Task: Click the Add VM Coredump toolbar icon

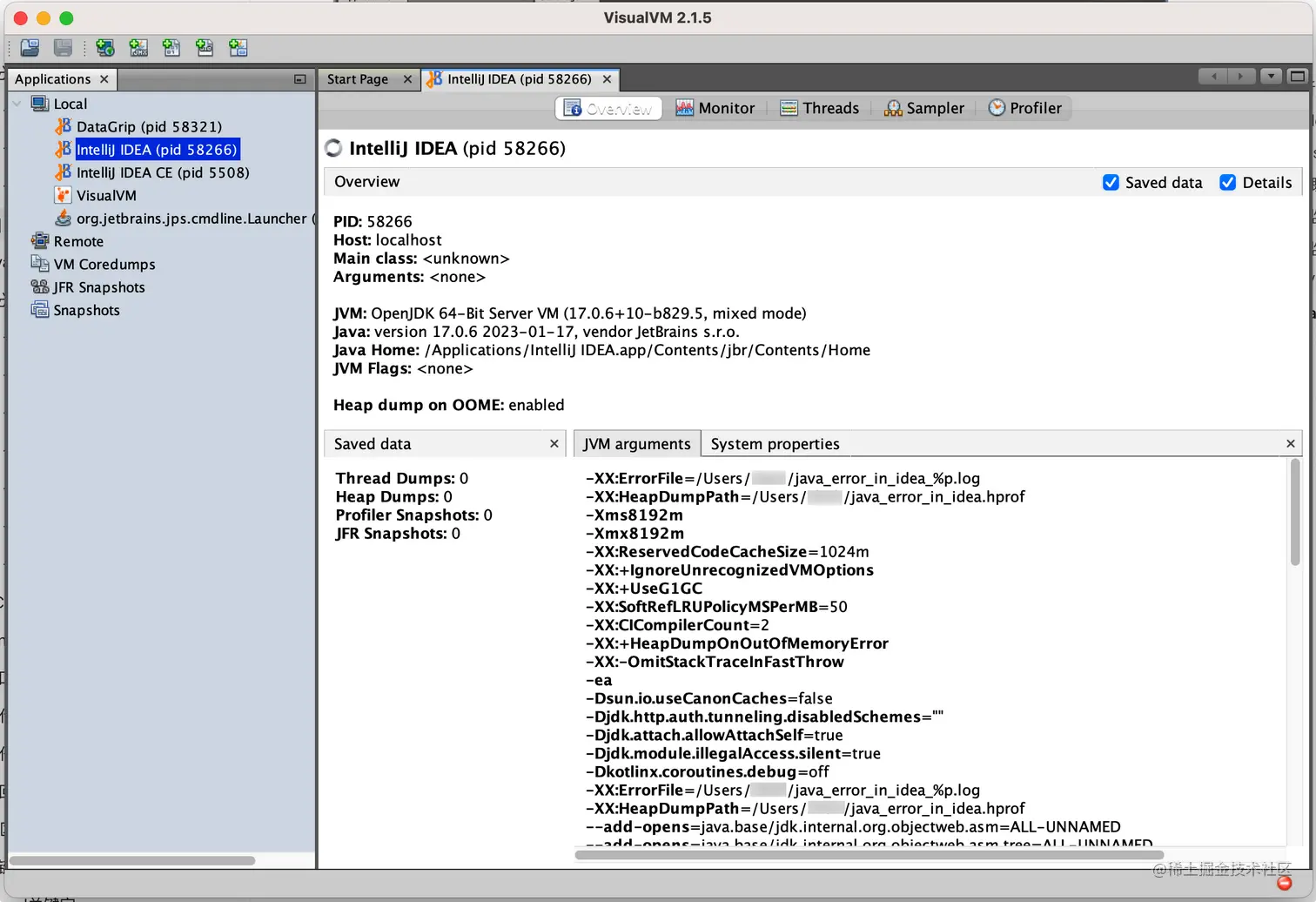Action: [x=171, y=48]
